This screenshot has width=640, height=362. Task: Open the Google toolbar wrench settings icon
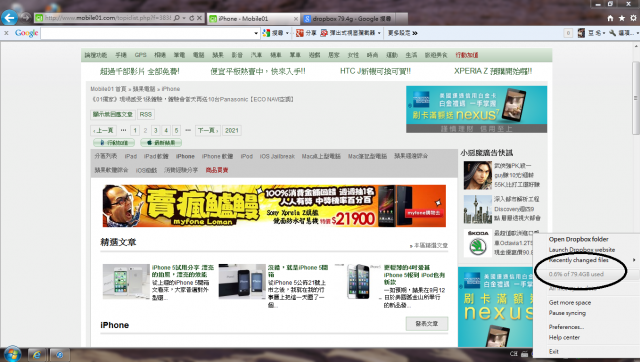[x=612, y=33]
